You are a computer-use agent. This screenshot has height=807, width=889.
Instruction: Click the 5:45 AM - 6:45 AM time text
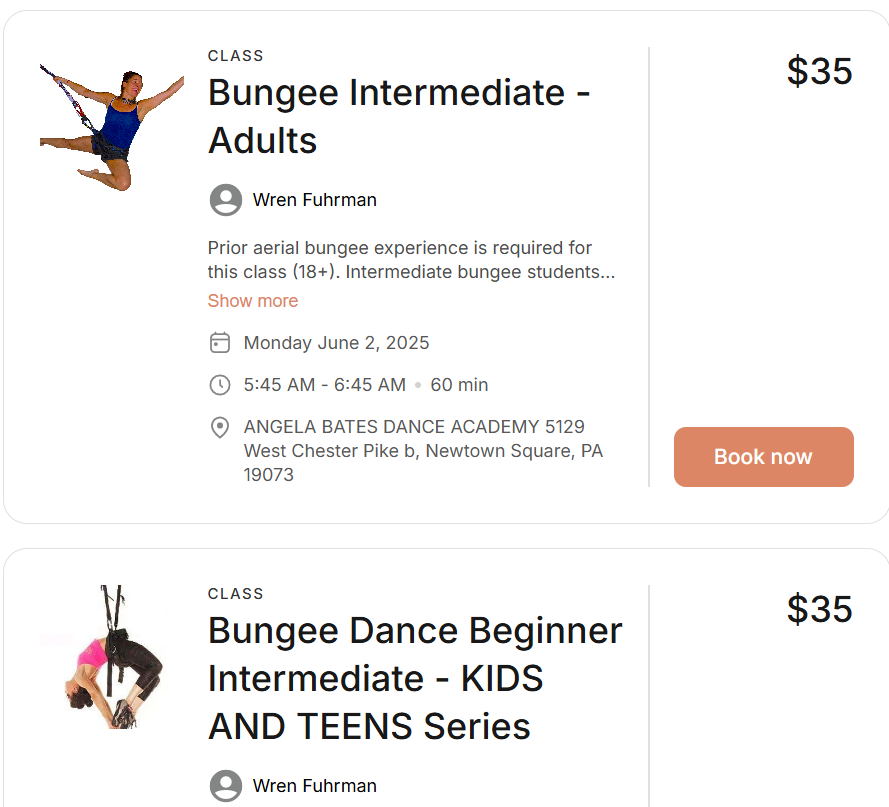coord(325,385)
